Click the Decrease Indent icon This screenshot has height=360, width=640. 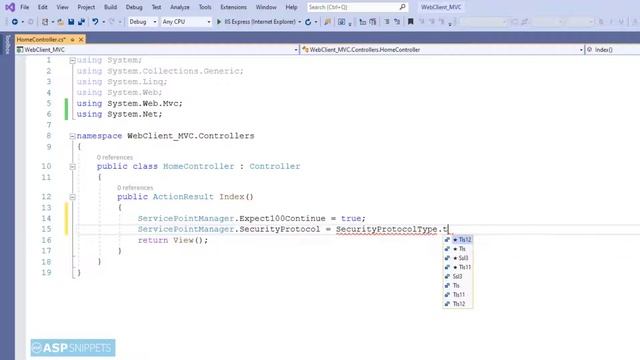point(362,22)
